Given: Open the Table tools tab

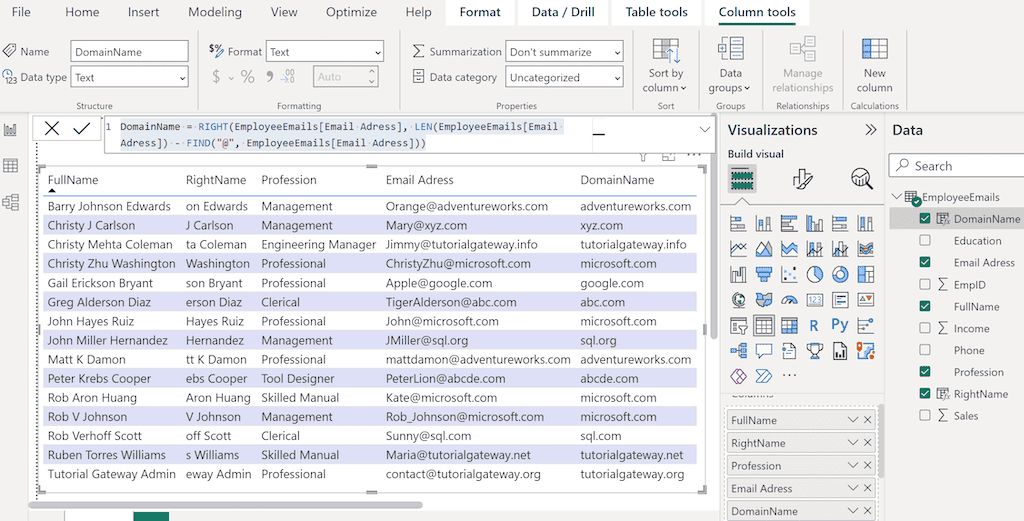Looking at the screenshot, I should coord(656,12).
